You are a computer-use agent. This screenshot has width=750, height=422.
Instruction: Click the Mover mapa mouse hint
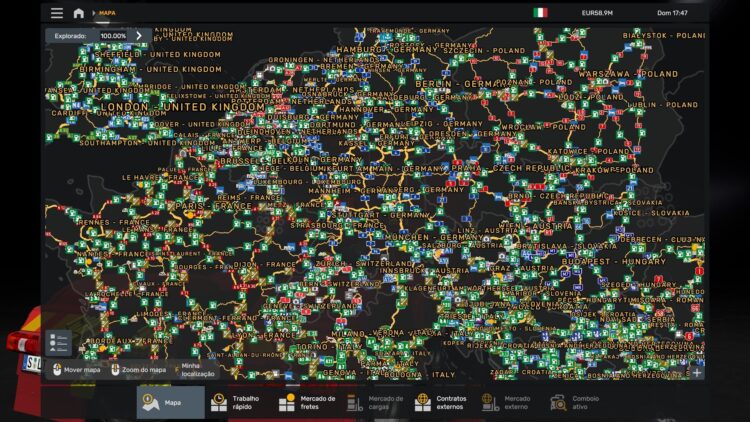[77, 370]
